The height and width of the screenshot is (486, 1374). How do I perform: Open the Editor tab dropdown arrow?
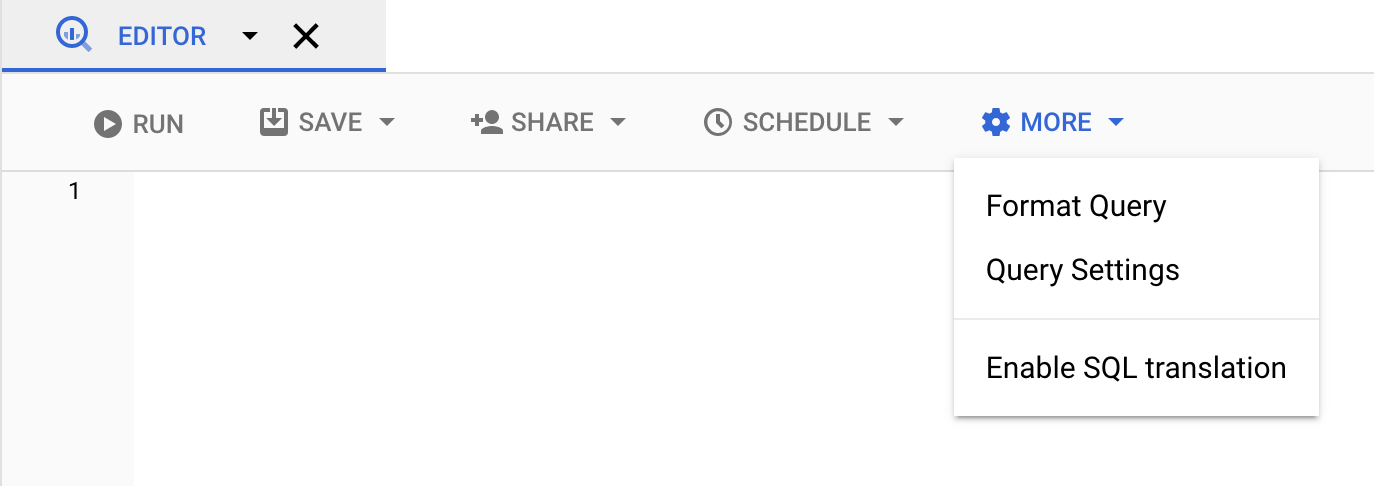250,37
